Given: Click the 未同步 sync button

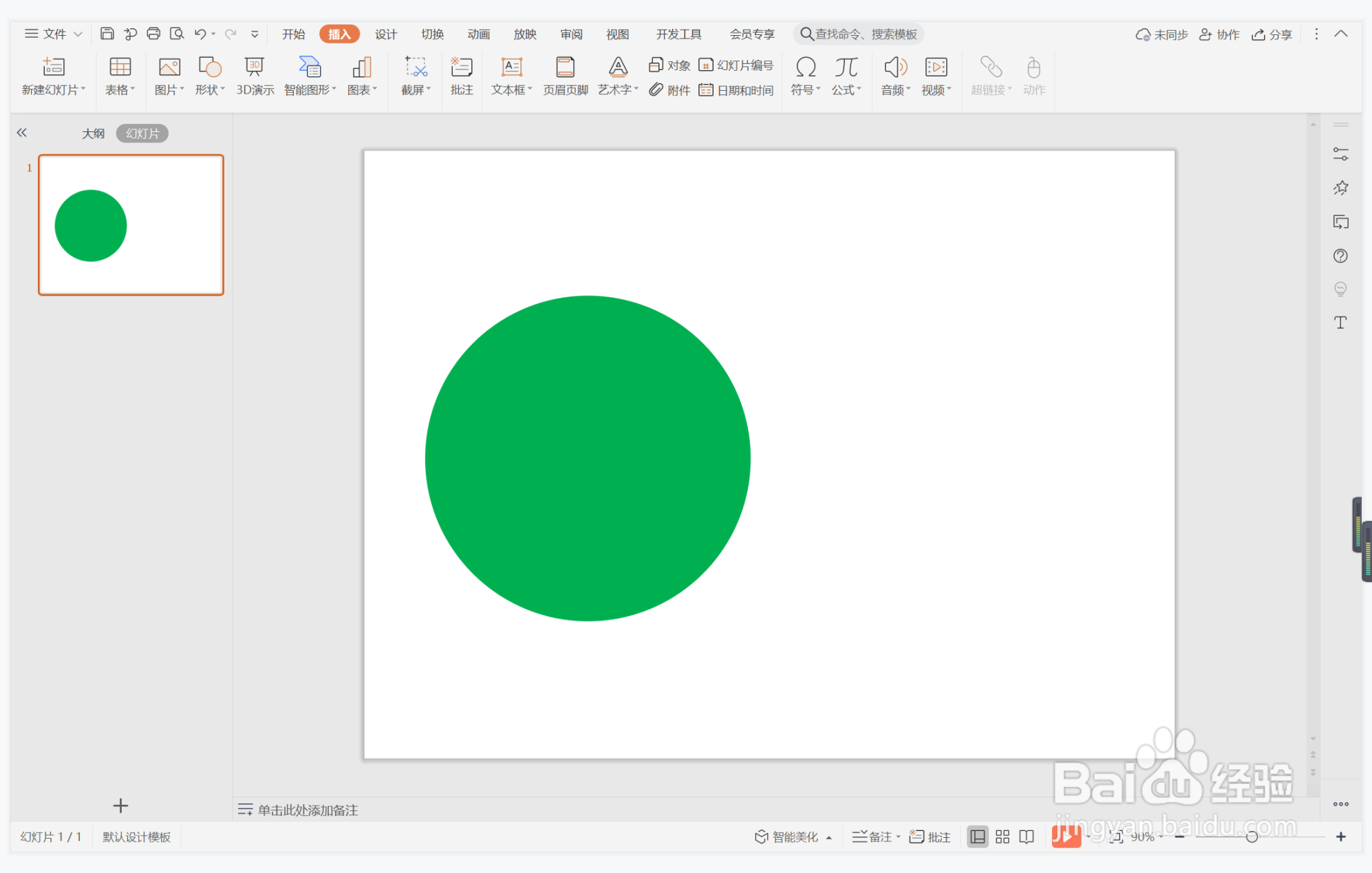Looking at the screenshot, I should pos(1161,34).
